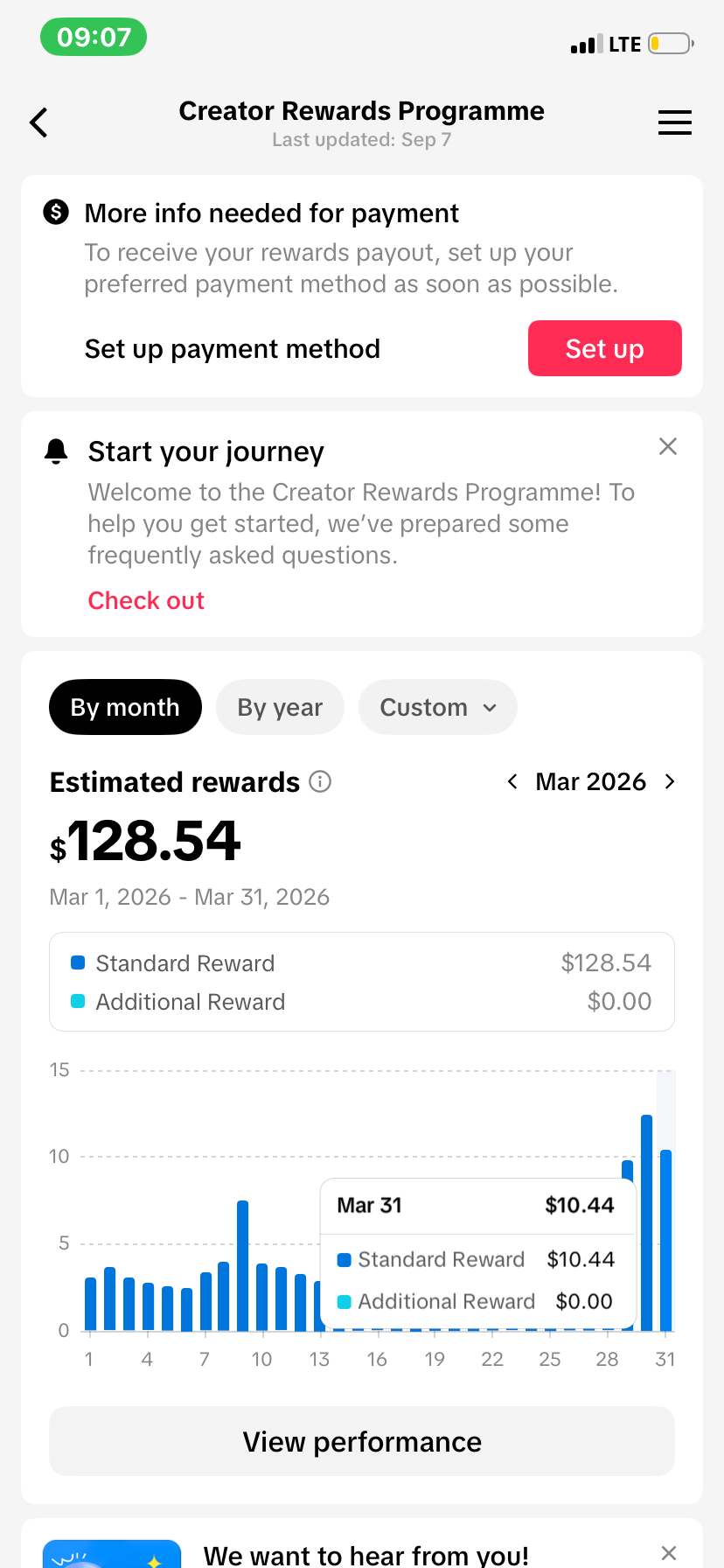Screen dimensions: 724x1568
Task: Switch to By year tab
Action: 280,707
